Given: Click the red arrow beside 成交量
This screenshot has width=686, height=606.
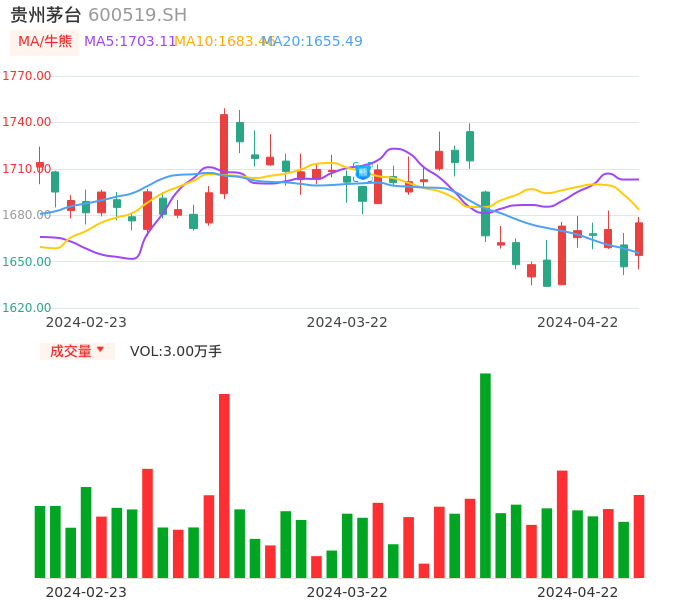Looking at the screenshot, I should coord(100,350).
